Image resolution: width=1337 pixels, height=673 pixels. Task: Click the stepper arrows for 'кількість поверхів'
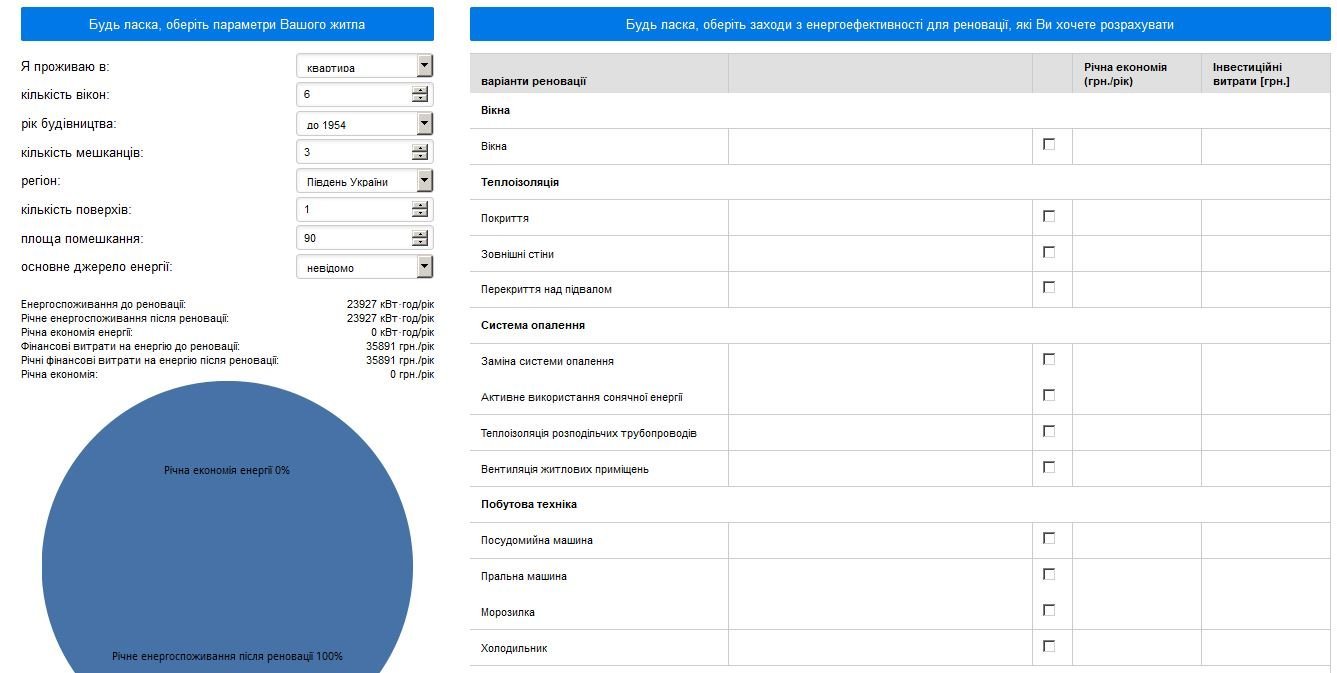click(x=420, y=210)
